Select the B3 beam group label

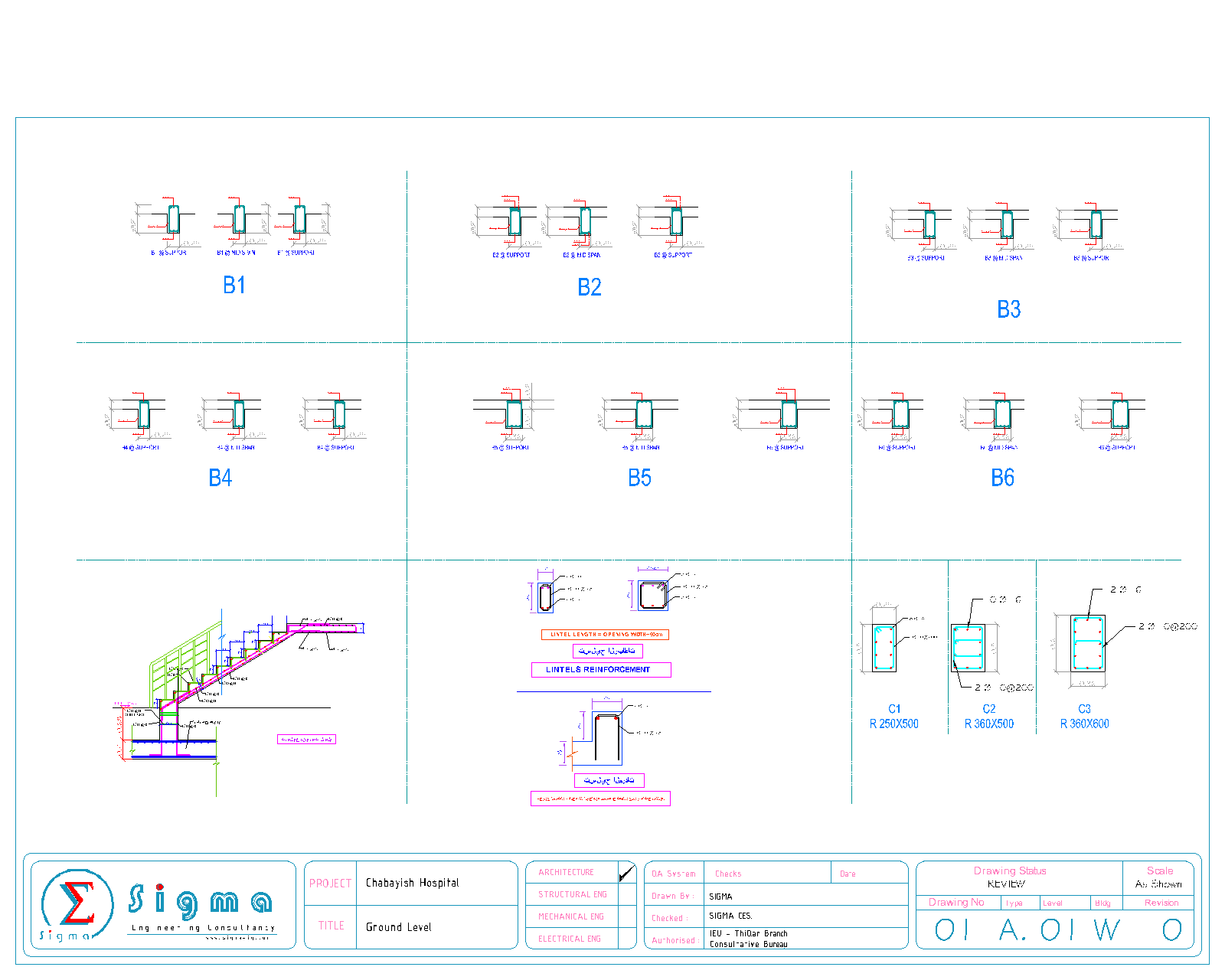point(1008,309)
